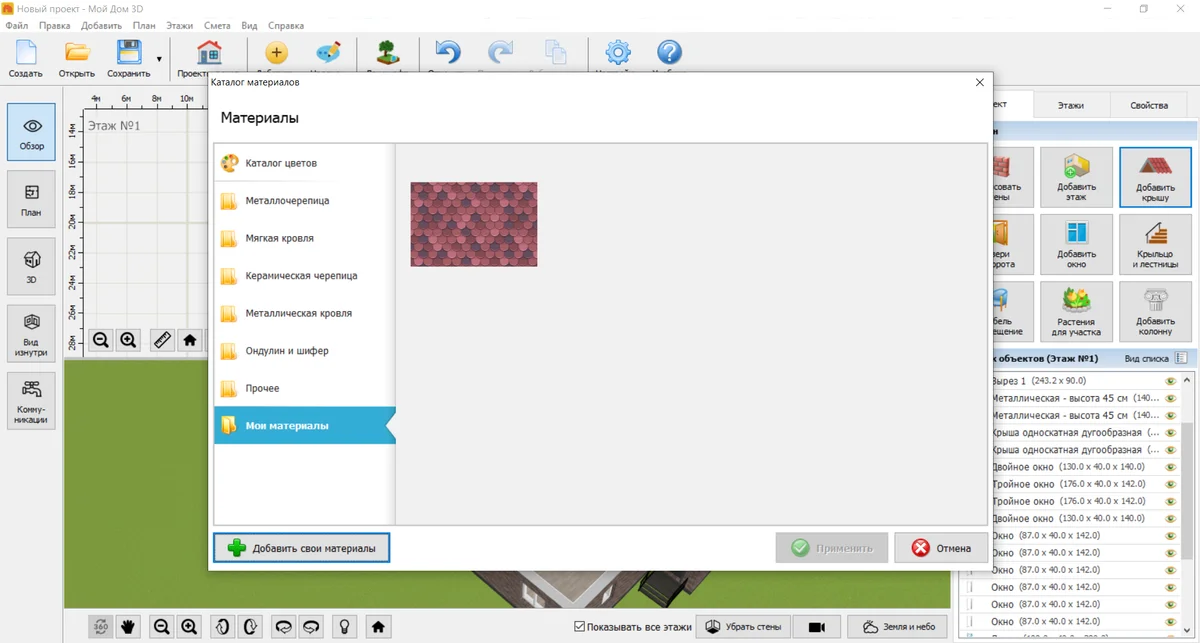Toggle the light bulb in bottom toolbar

coord(344,627)
